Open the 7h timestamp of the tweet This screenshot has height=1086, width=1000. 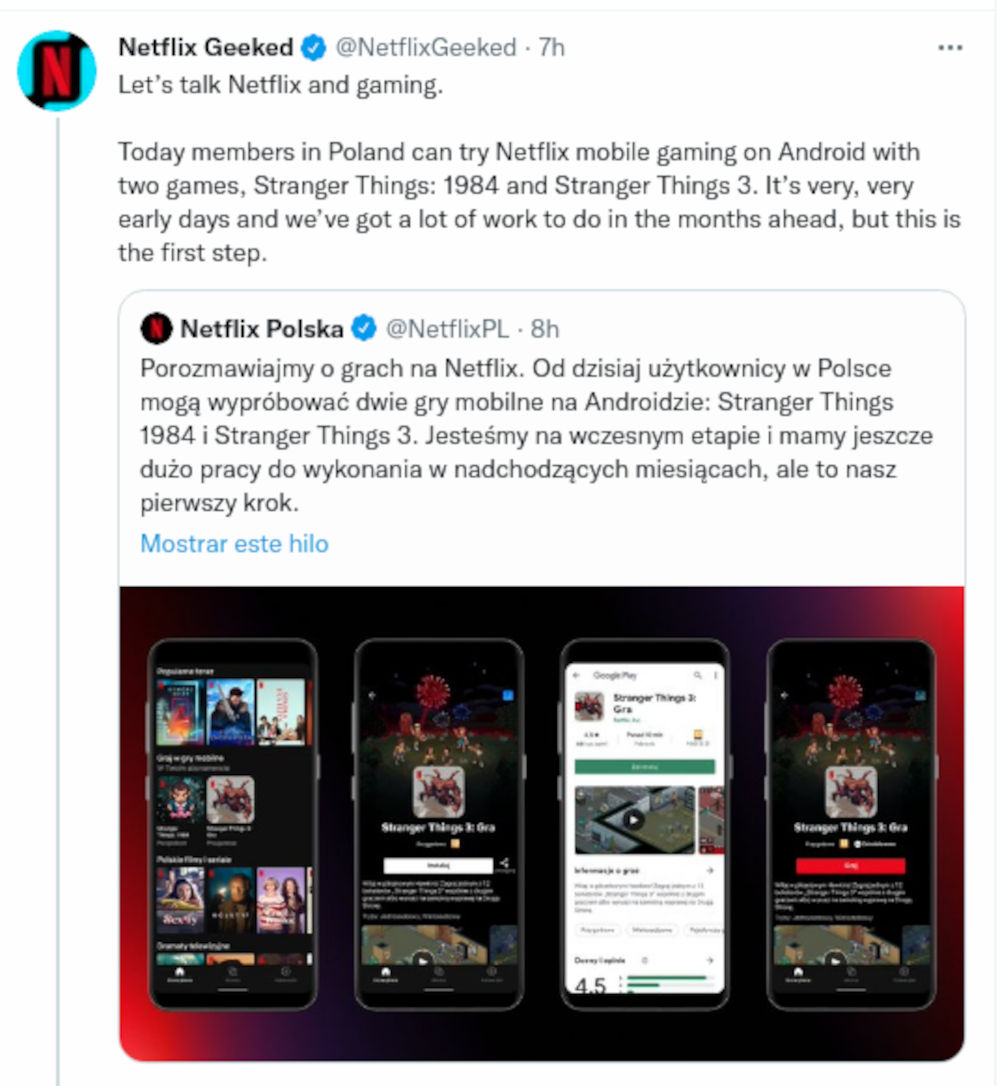coord(552,48)
